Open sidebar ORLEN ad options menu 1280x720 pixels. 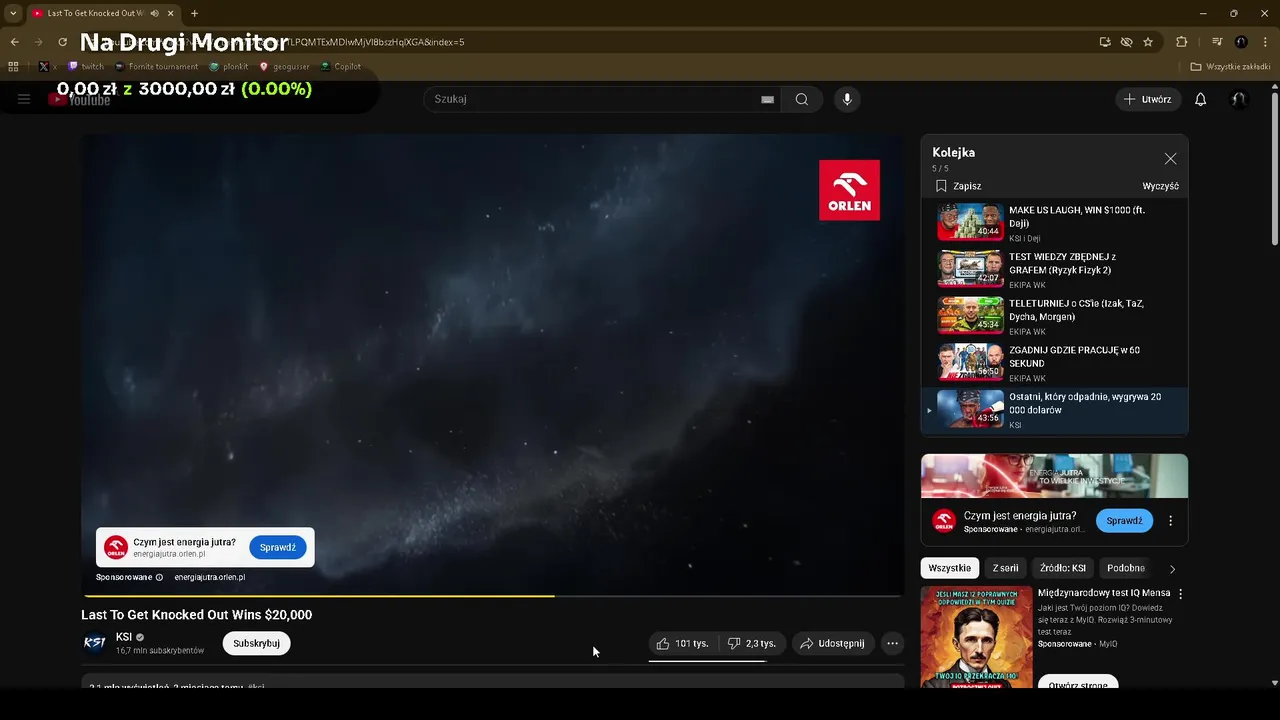point(1170,520)
